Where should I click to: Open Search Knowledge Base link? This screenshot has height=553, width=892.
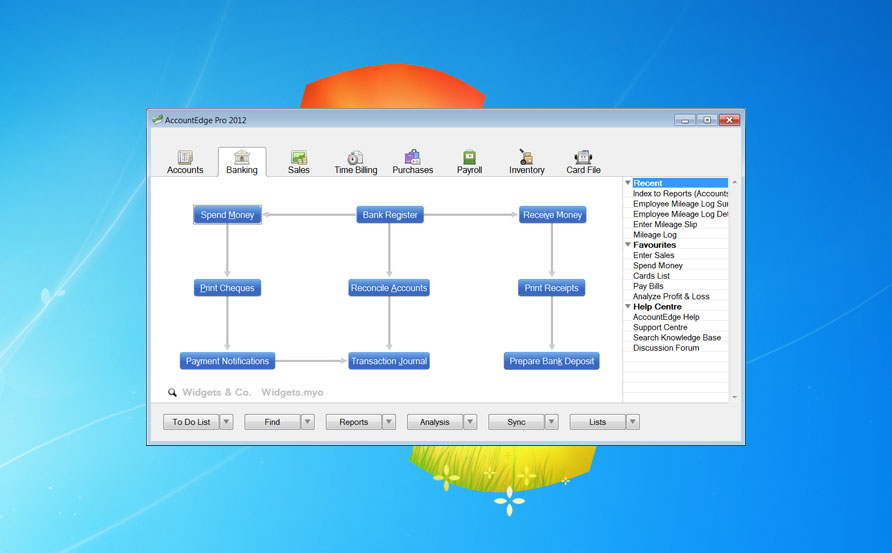tap(677, 337)
